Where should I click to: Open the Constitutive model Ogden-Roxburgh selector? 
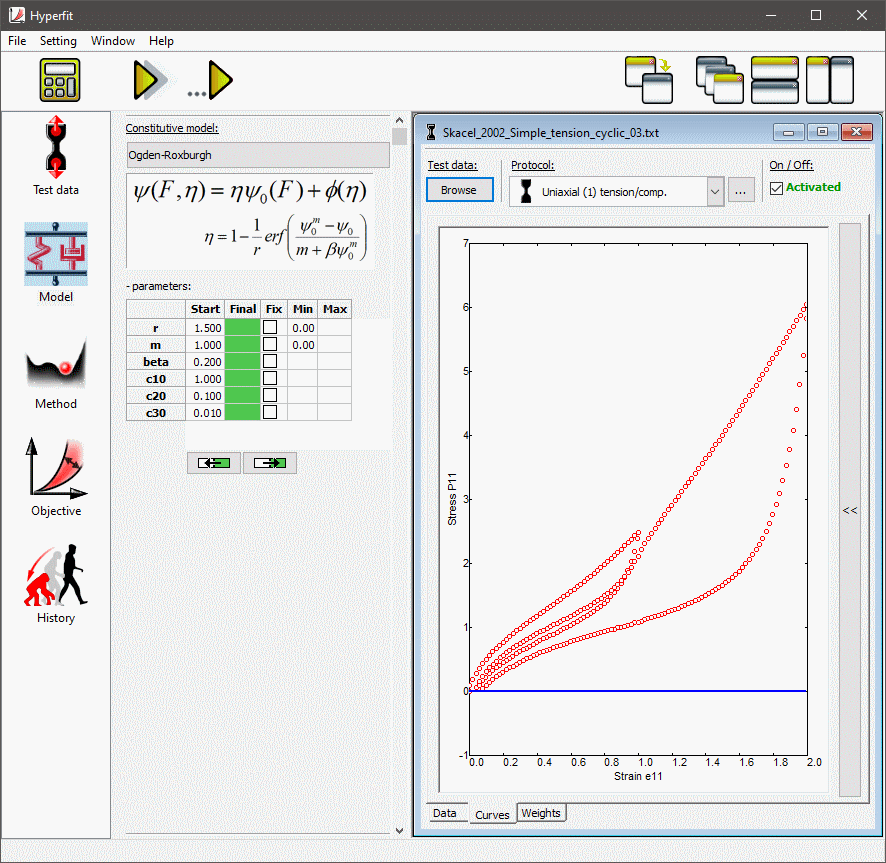[258, 155]
